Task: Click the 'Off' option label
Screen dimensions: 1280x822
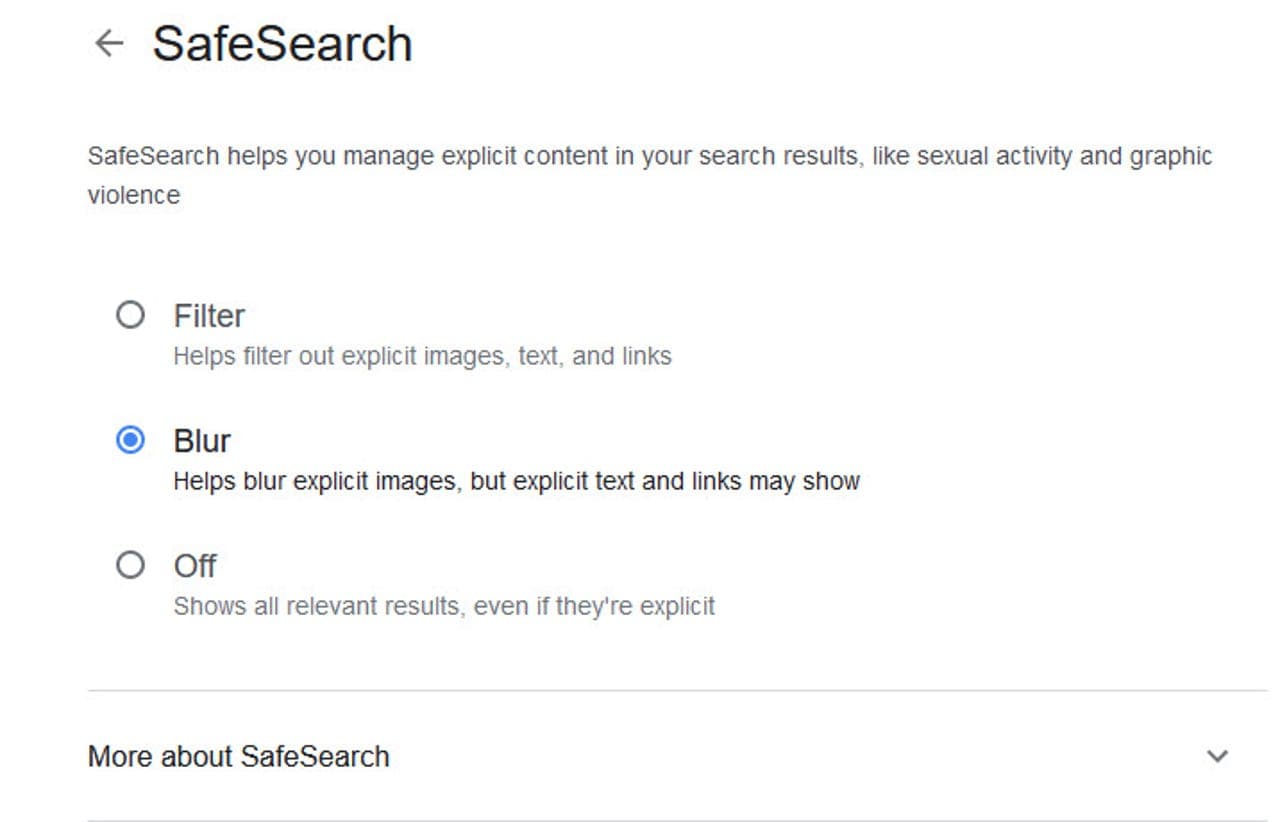Action: click(x=195, y=566)
